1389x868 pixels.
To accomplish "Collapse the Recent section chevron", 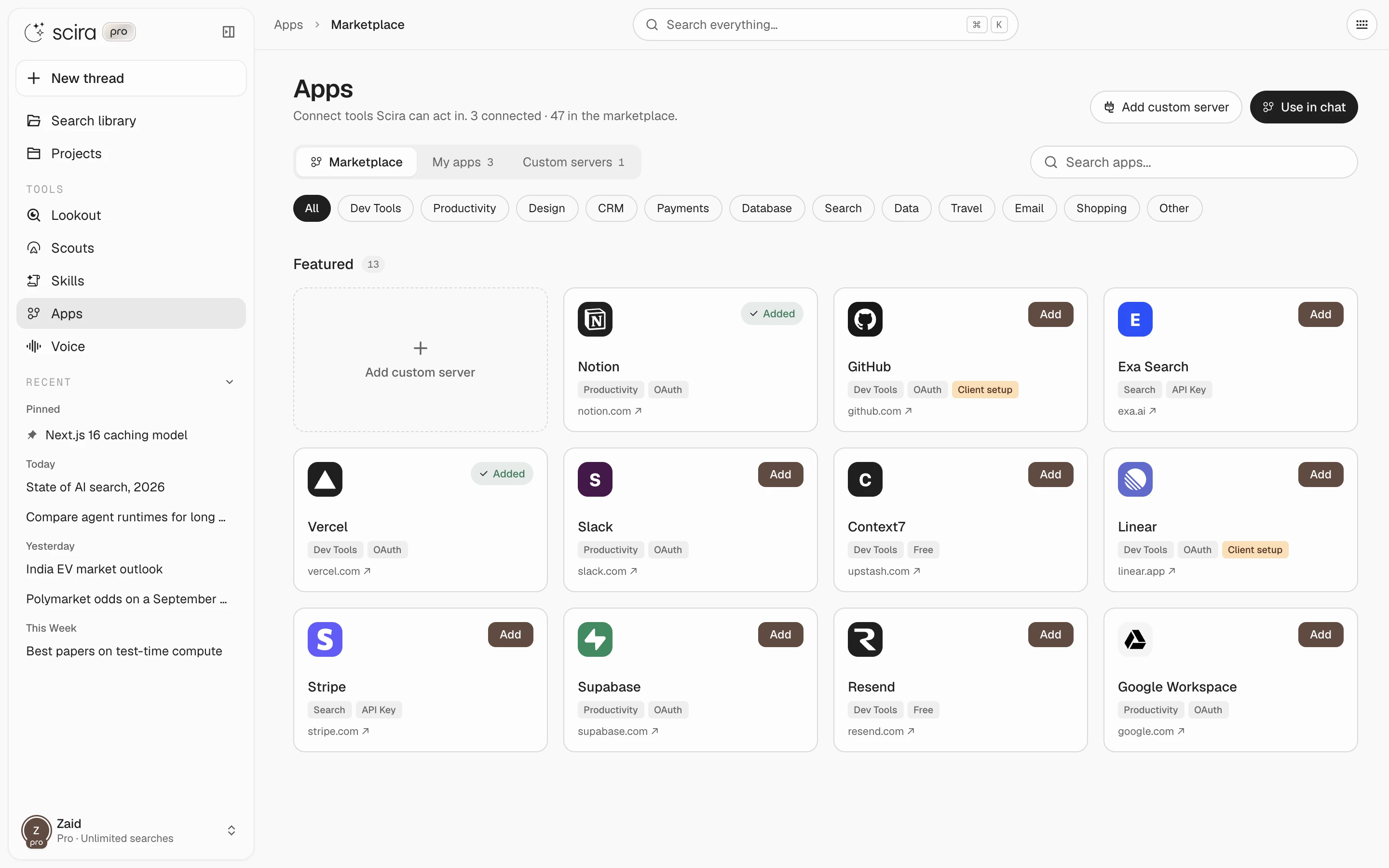I will [230, 382].
